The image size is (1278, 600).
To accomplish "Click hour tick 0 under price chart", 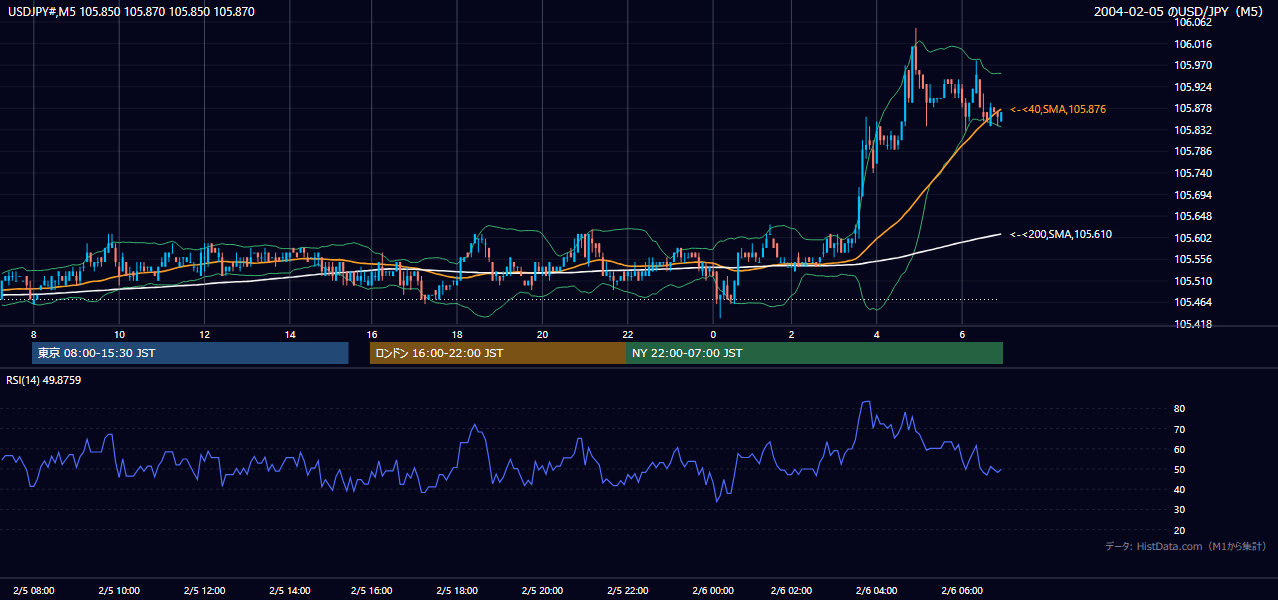I will tap(714, 334).
